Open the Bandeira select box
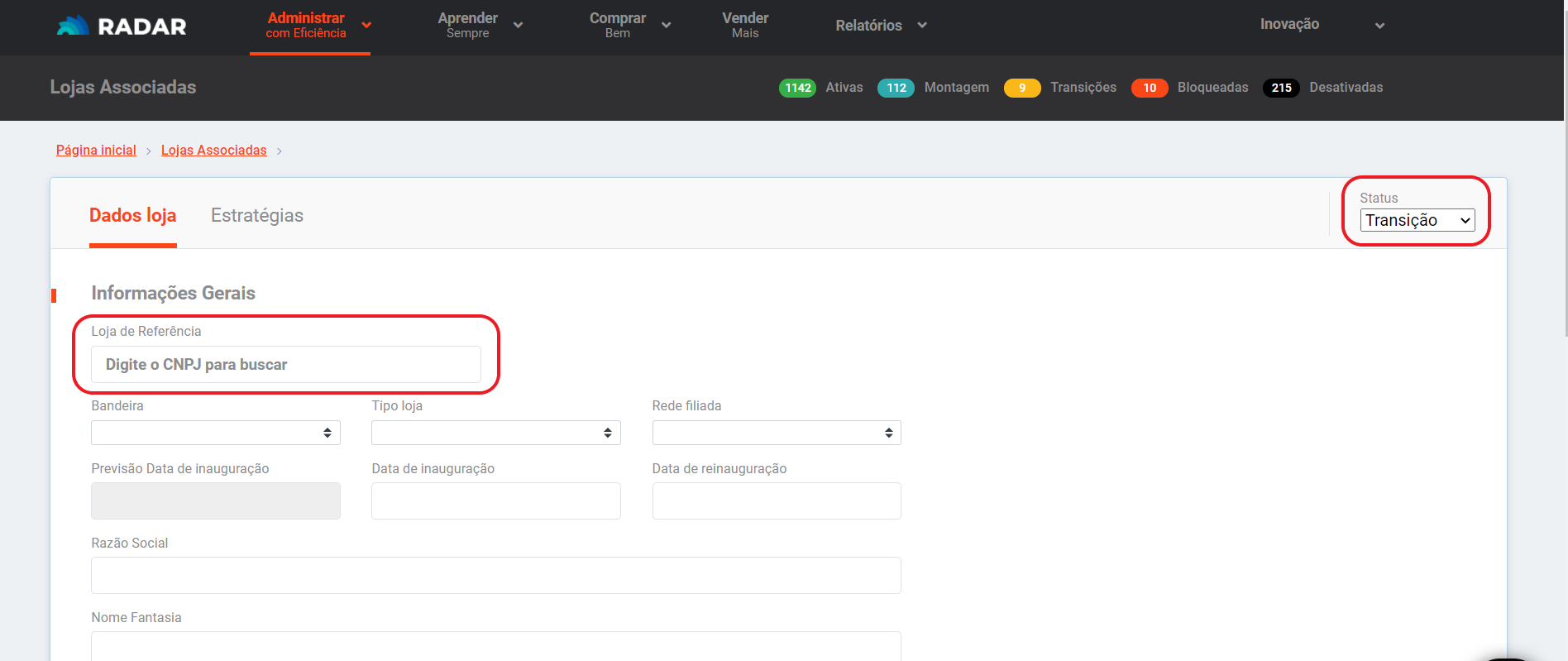The image size is (1568, 661). 215,433
